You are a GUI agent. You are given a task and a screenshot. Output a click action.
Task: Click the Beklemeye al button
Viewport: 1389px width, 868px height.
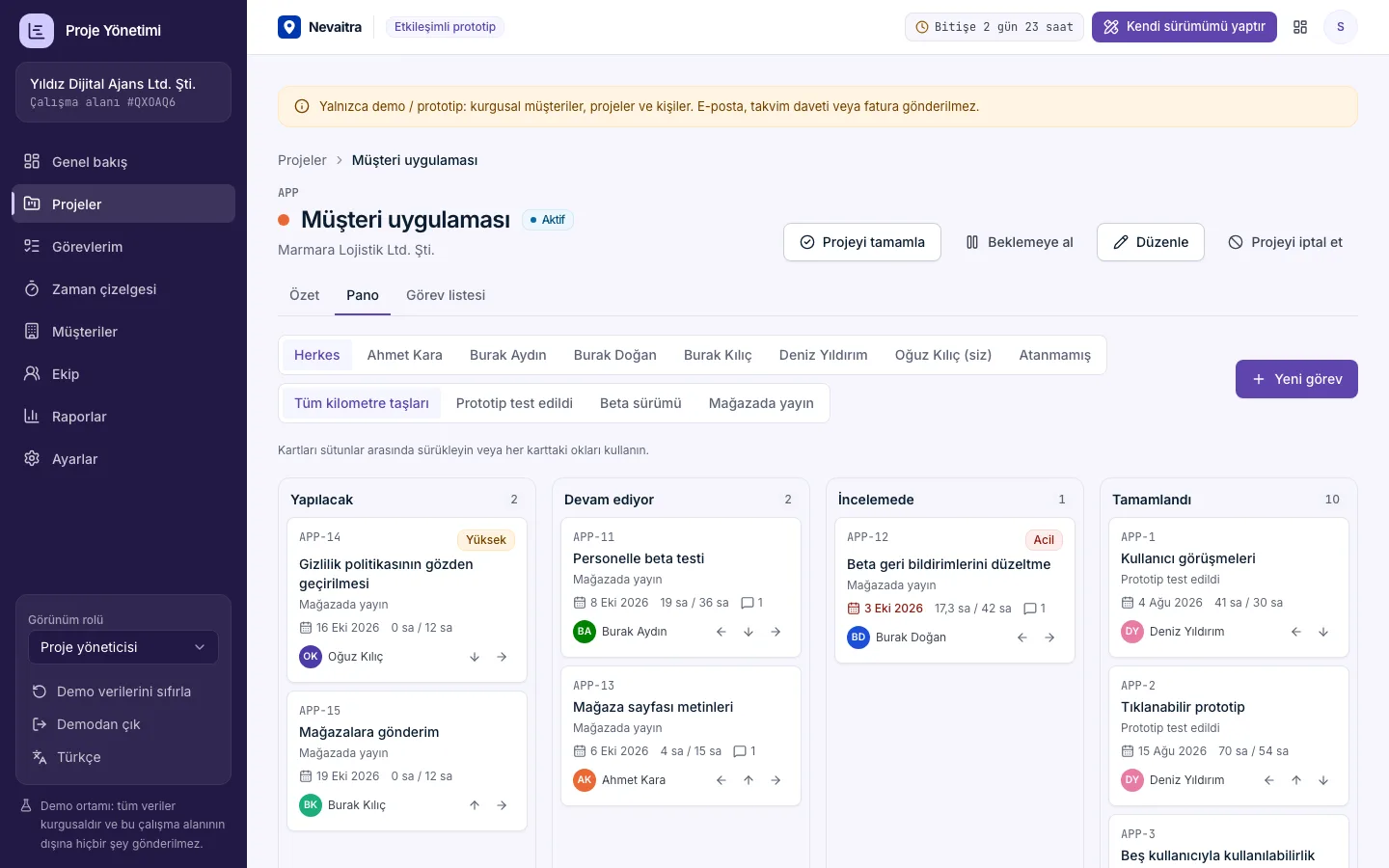(1020, 242)
